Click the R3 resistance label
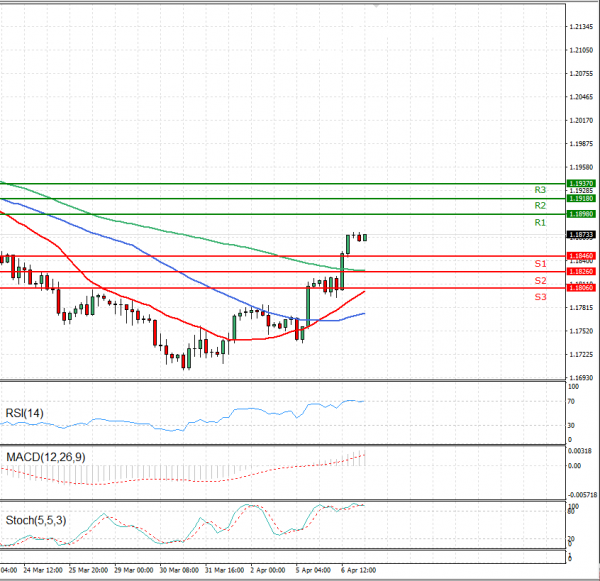 tap(540, 190)
